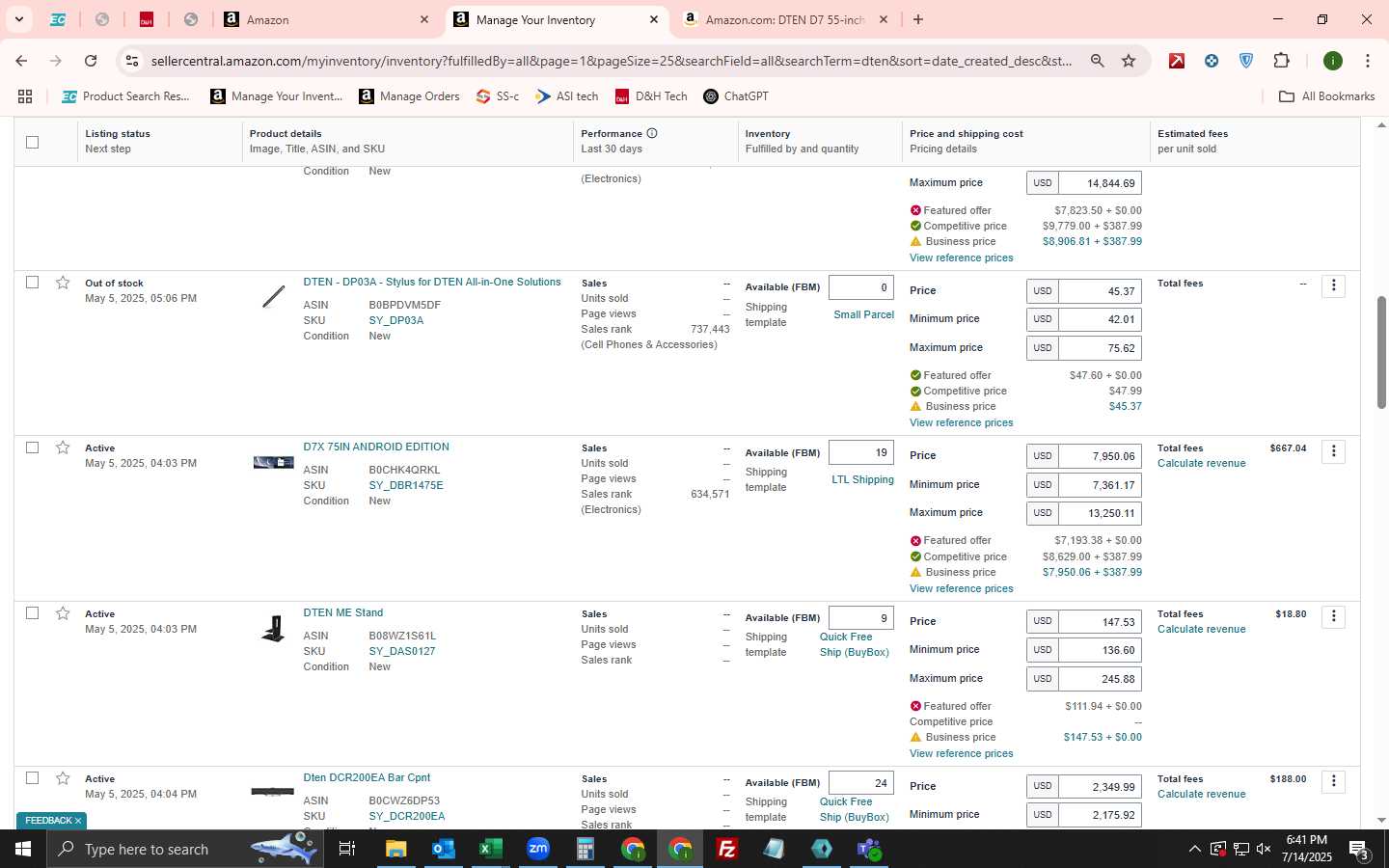
Task: Open Calculator from the taskbar
Action: tap(585, 849)
